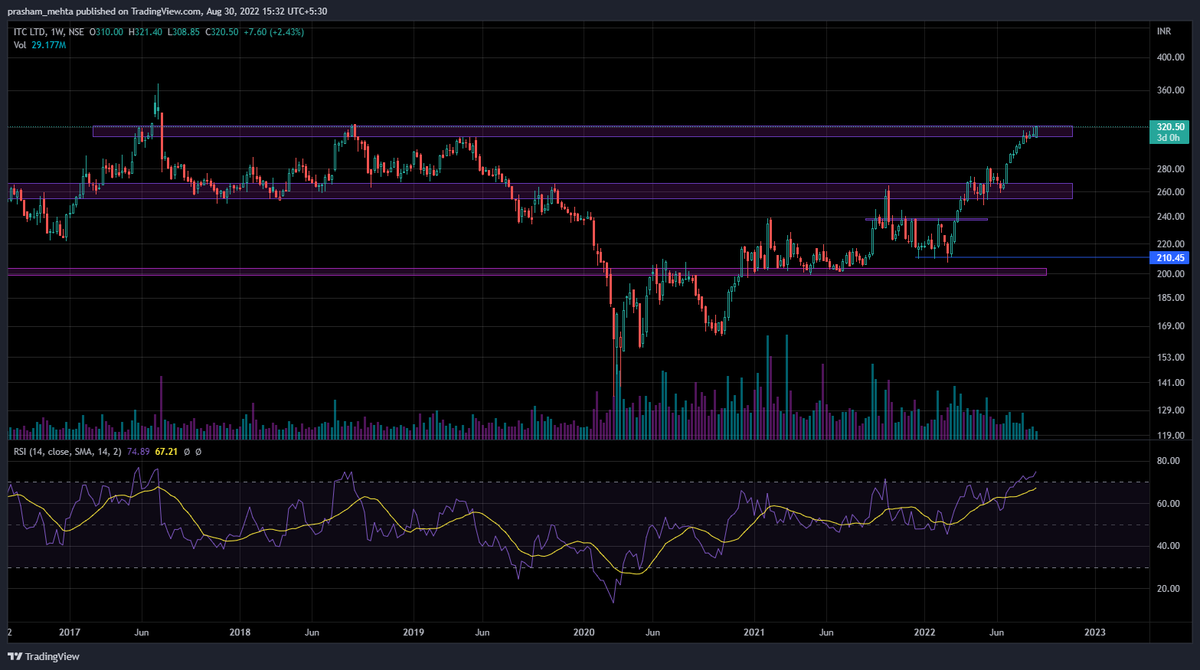Click the 2023 time axis label

(x=1095, y=632)
